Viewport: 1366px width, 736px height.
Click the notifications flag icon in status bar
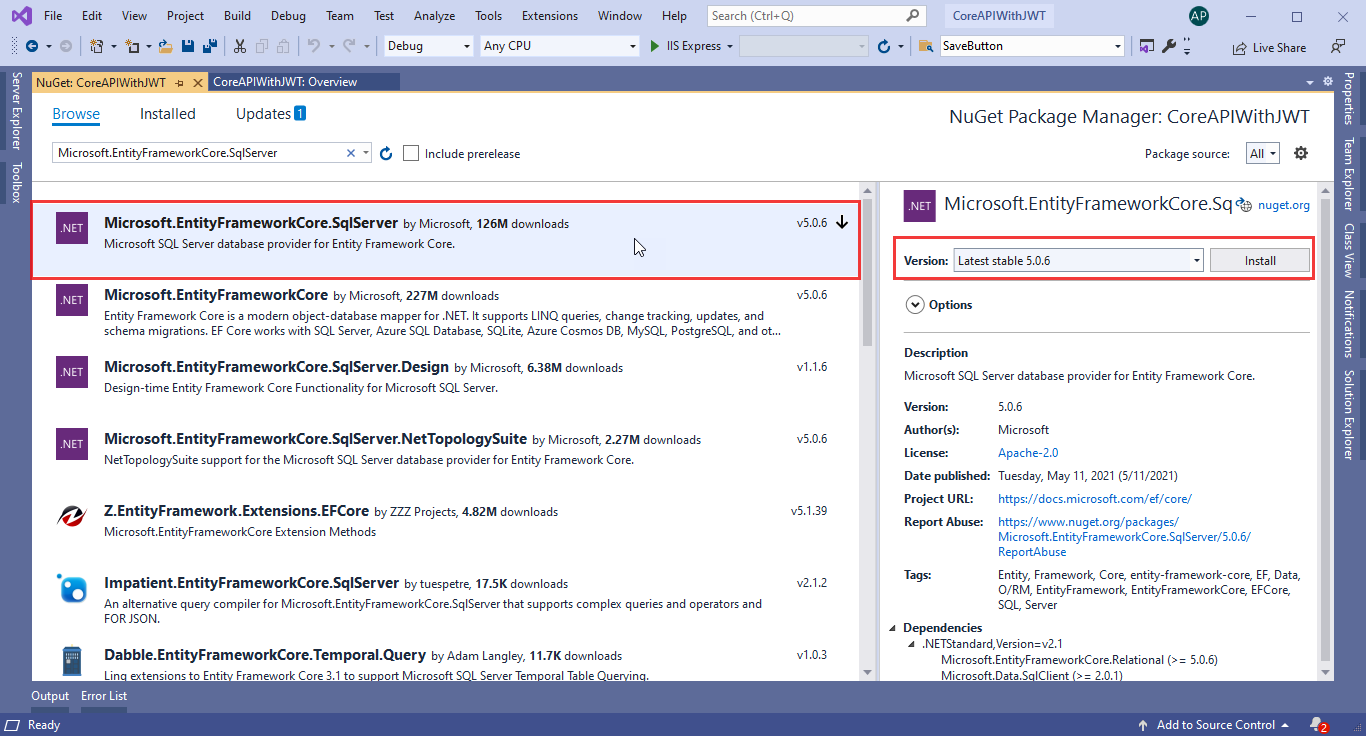(1318, 725)
